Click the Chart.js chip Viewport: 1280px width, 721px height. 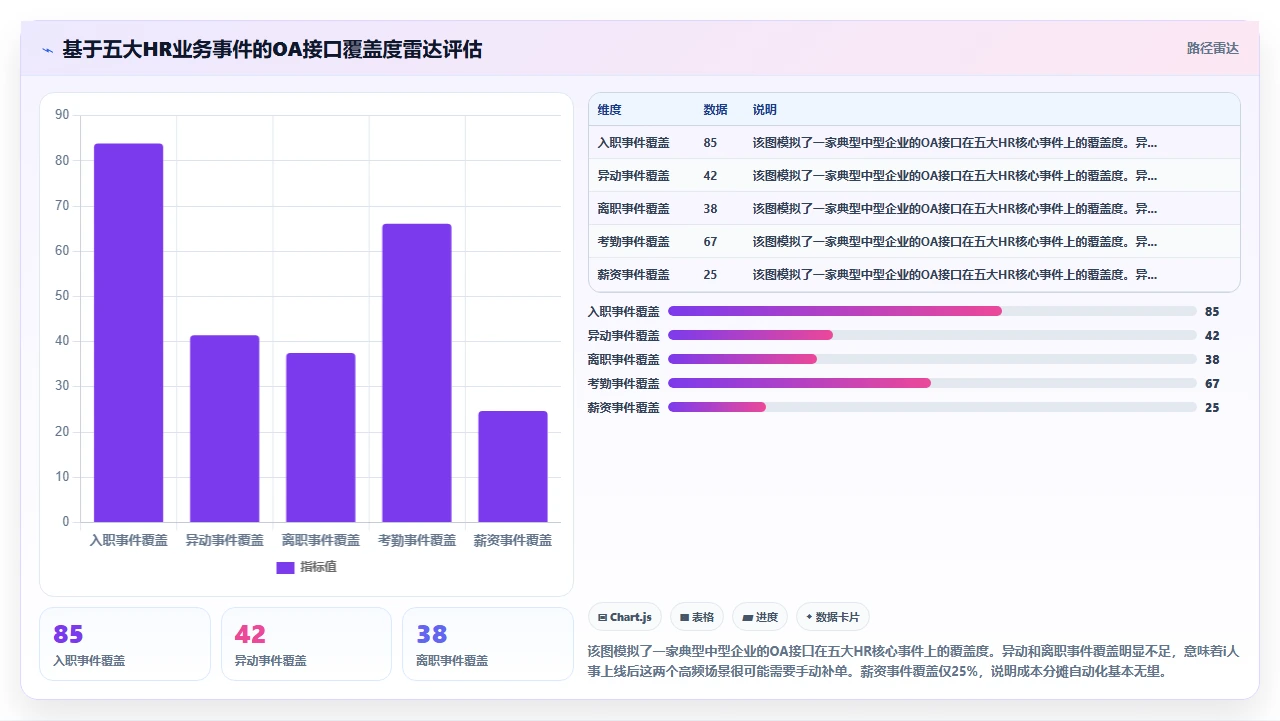625,618
